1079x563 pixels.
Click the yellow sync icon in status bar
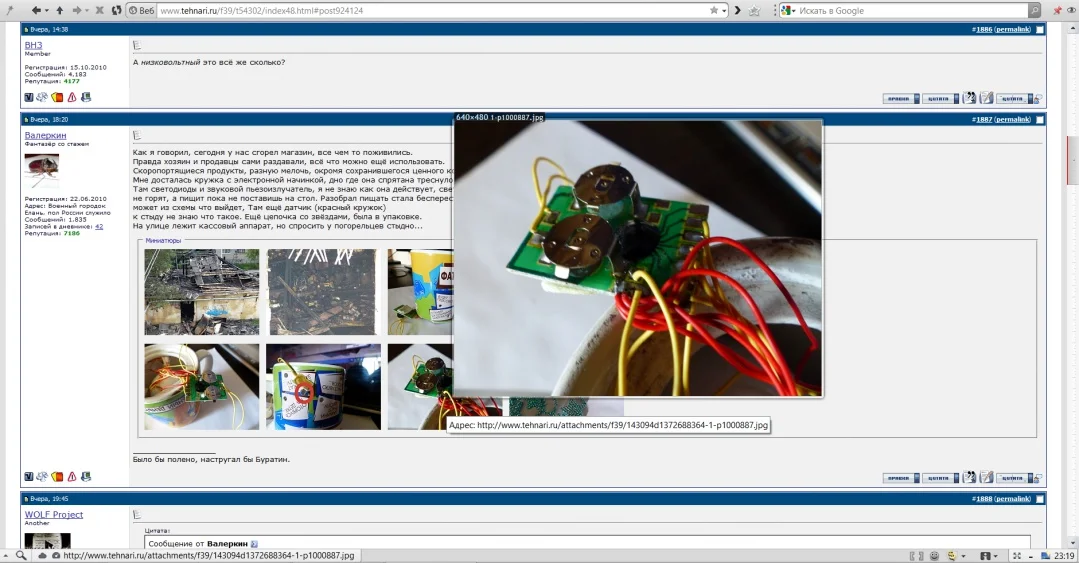tap(952, 555)
